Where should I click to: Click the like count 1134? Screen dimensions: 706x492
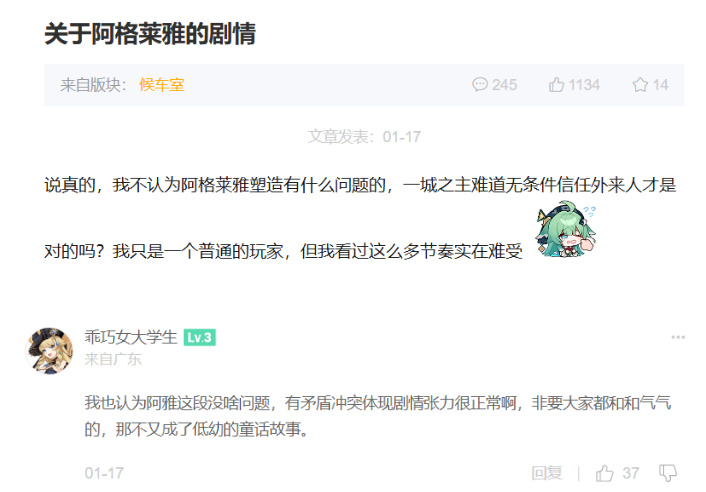[x=584, y=85]
